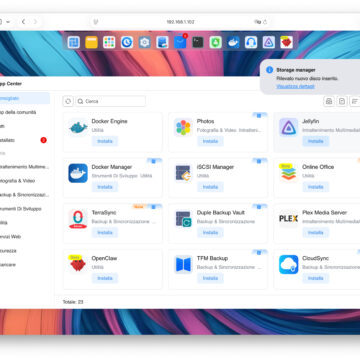
Task: Click the browser reload icon in address bar
Action: pos(265,22)
